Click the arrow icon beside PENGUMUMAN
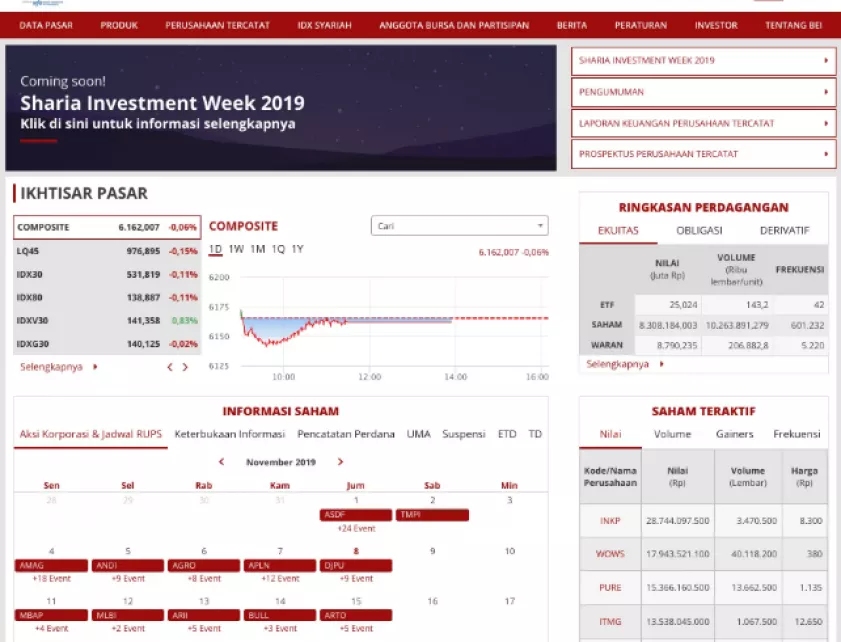The height and width of the screenshot is (642, 841). click(827, 91)
